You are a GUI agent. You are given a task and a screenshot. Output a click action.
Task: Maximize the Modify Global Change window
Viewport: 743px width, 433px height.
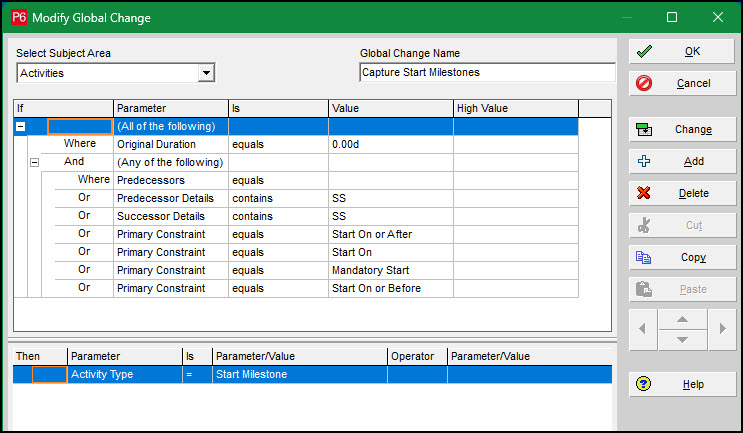(x=671, y=18)
